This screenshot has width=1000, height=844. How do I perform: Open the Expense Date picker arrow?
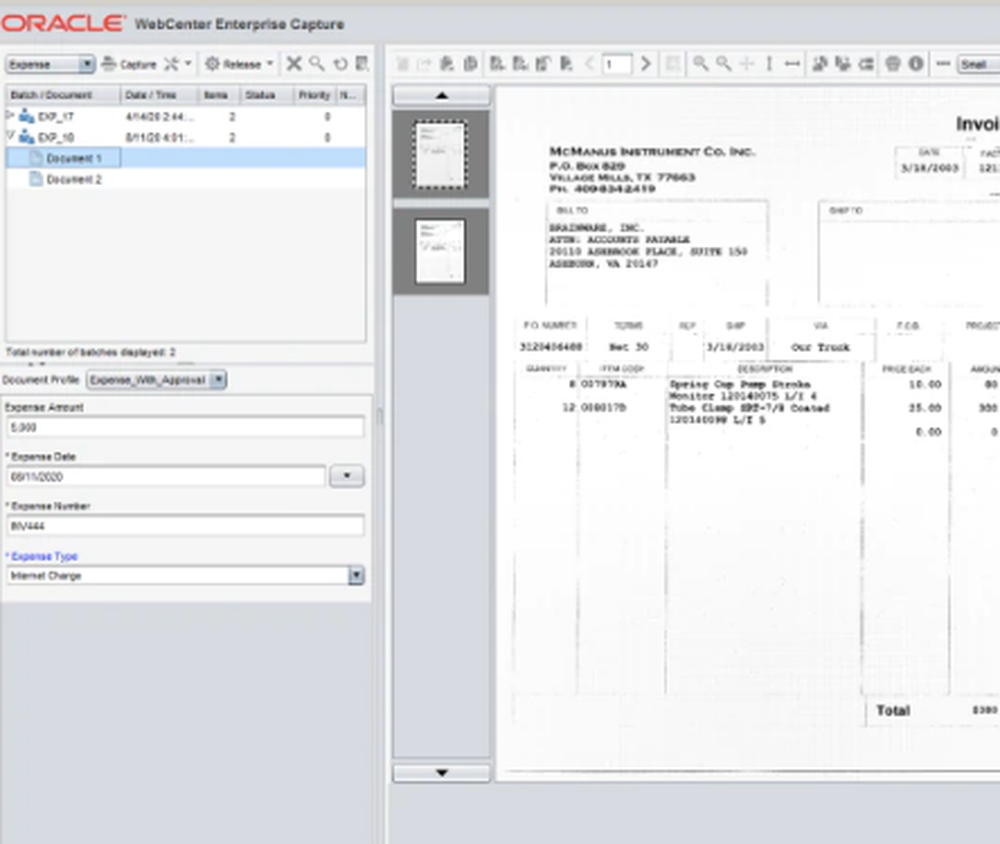click(346, 476)
